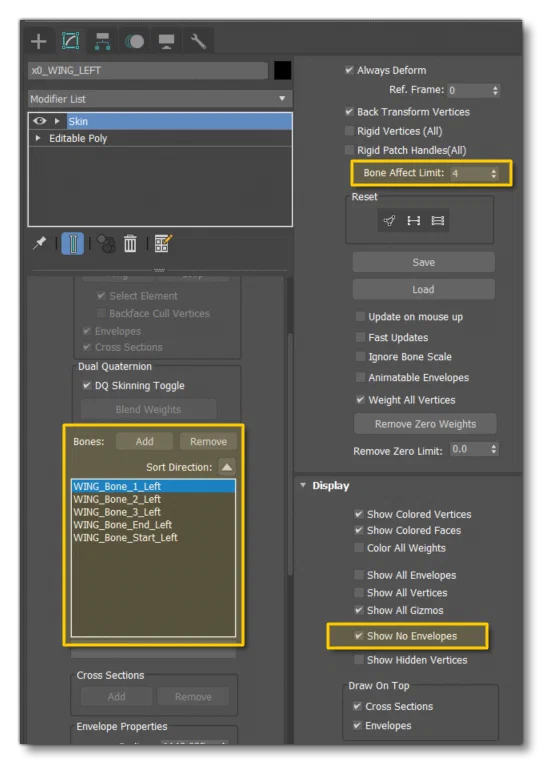Toggle Weight All Vertices checkbox
Image resolution: width=542 pixels, height=764 pixels.
click(x=360, y=400)
